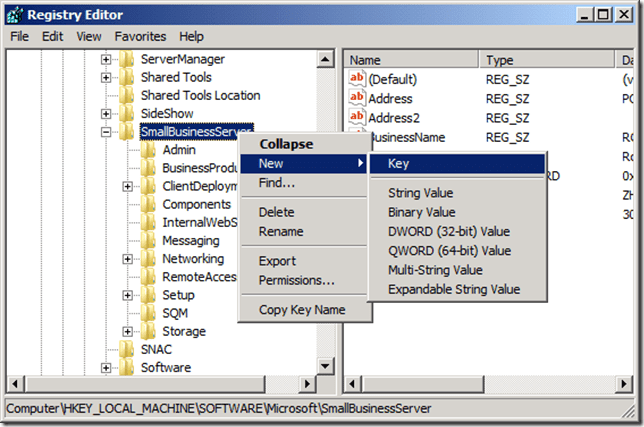Click the Software folder icon
The width and height of the screenshot is (644, 427).
(x=126, y=367)
